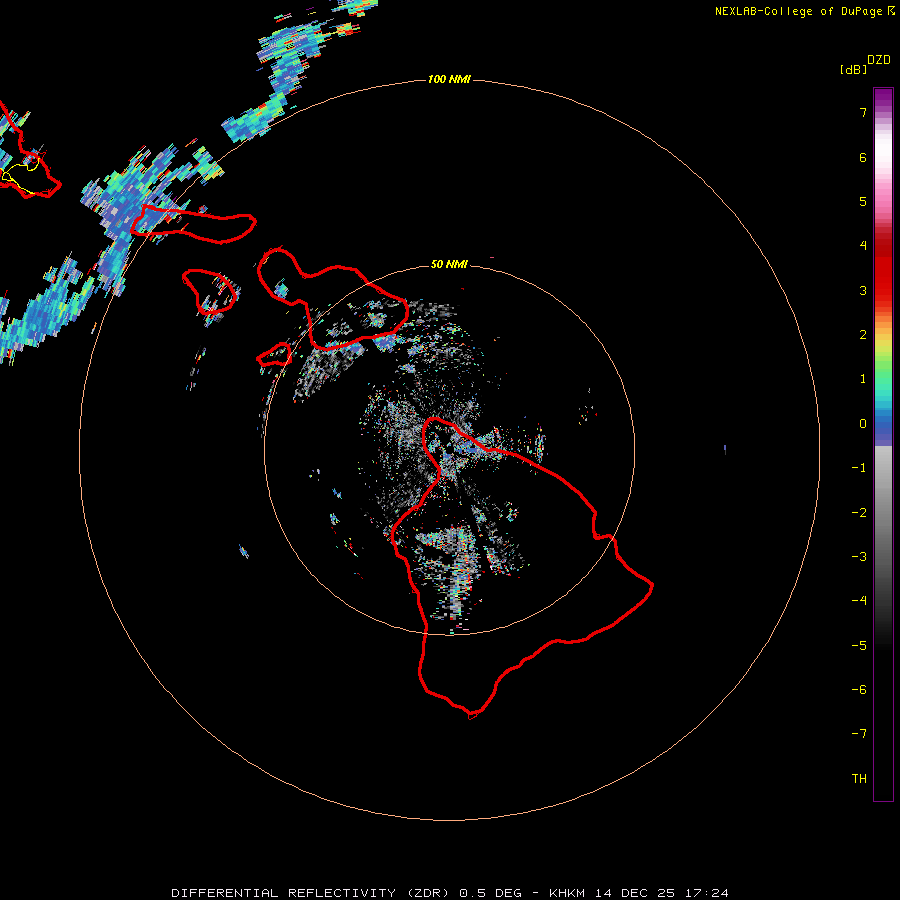Click the -6 value on the scale
Image resolution: width=900 pixels, height=900 pixels.
[859, 690]
